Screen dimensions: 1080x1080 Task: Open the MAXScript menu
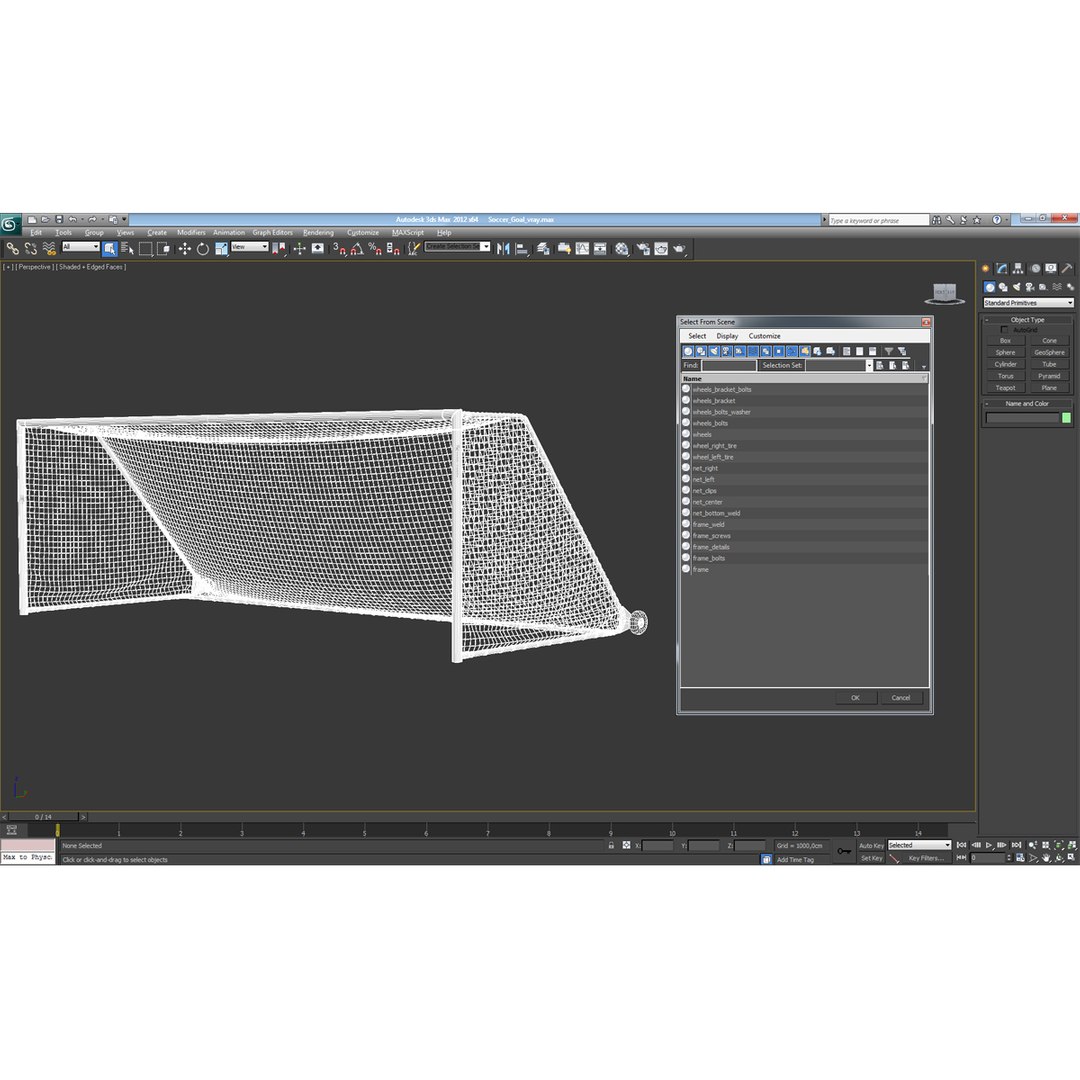(x=408, y=233)
